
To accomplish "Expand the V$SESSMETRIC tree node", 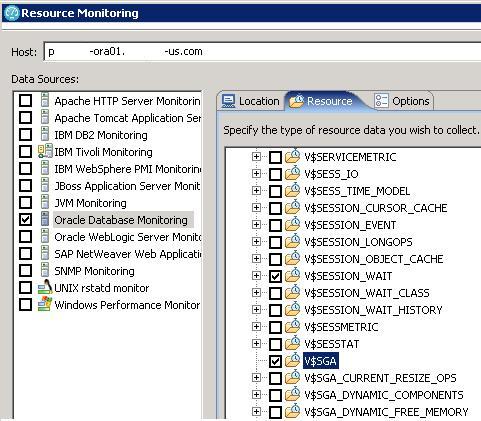I will click(x=256, y=327).
